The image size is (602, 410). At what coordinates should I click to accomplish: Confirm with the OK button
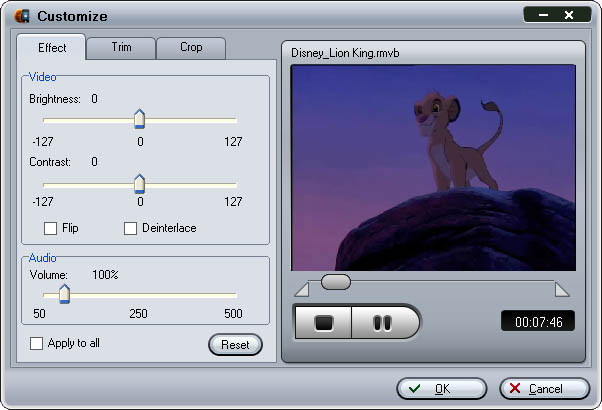(x=442, y=389)
